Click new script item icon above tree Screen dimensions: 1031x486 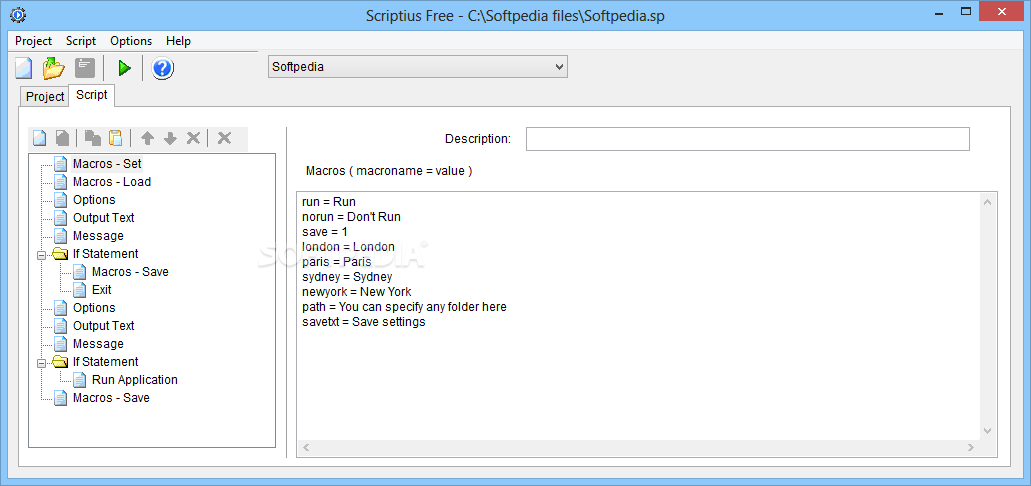[x=40, y=138]
